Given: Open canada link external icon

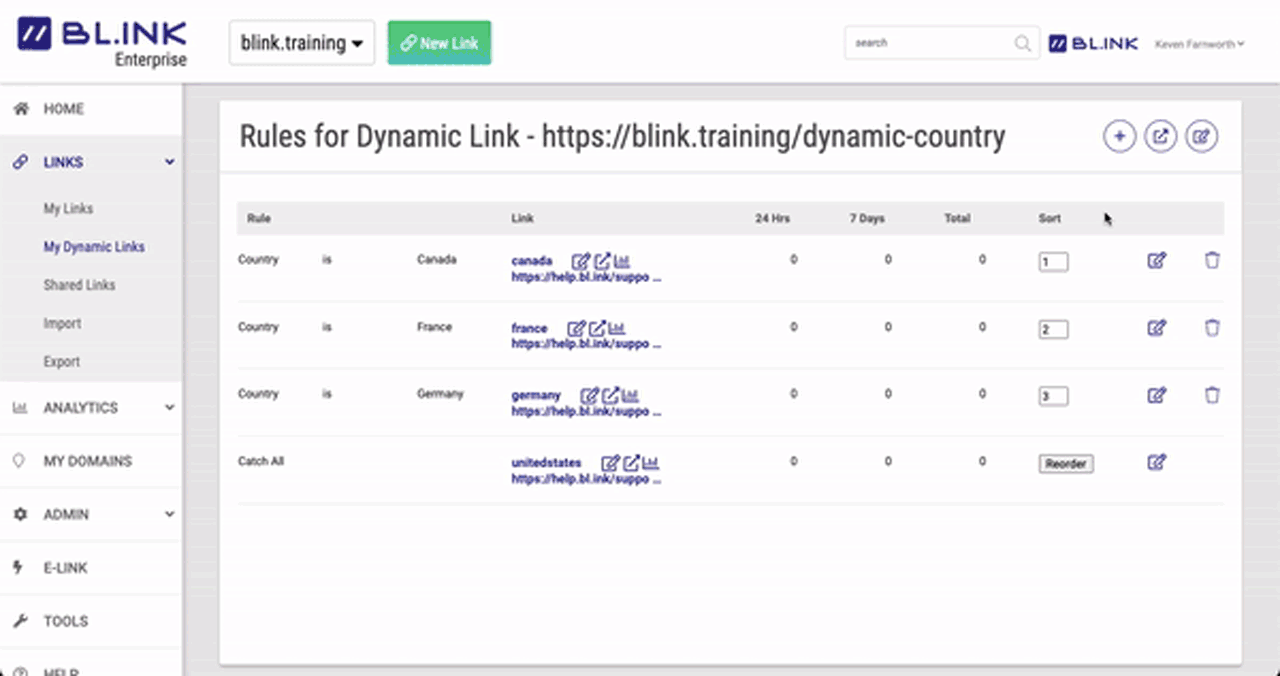Looking at the screenshot, I should [602, 261].
